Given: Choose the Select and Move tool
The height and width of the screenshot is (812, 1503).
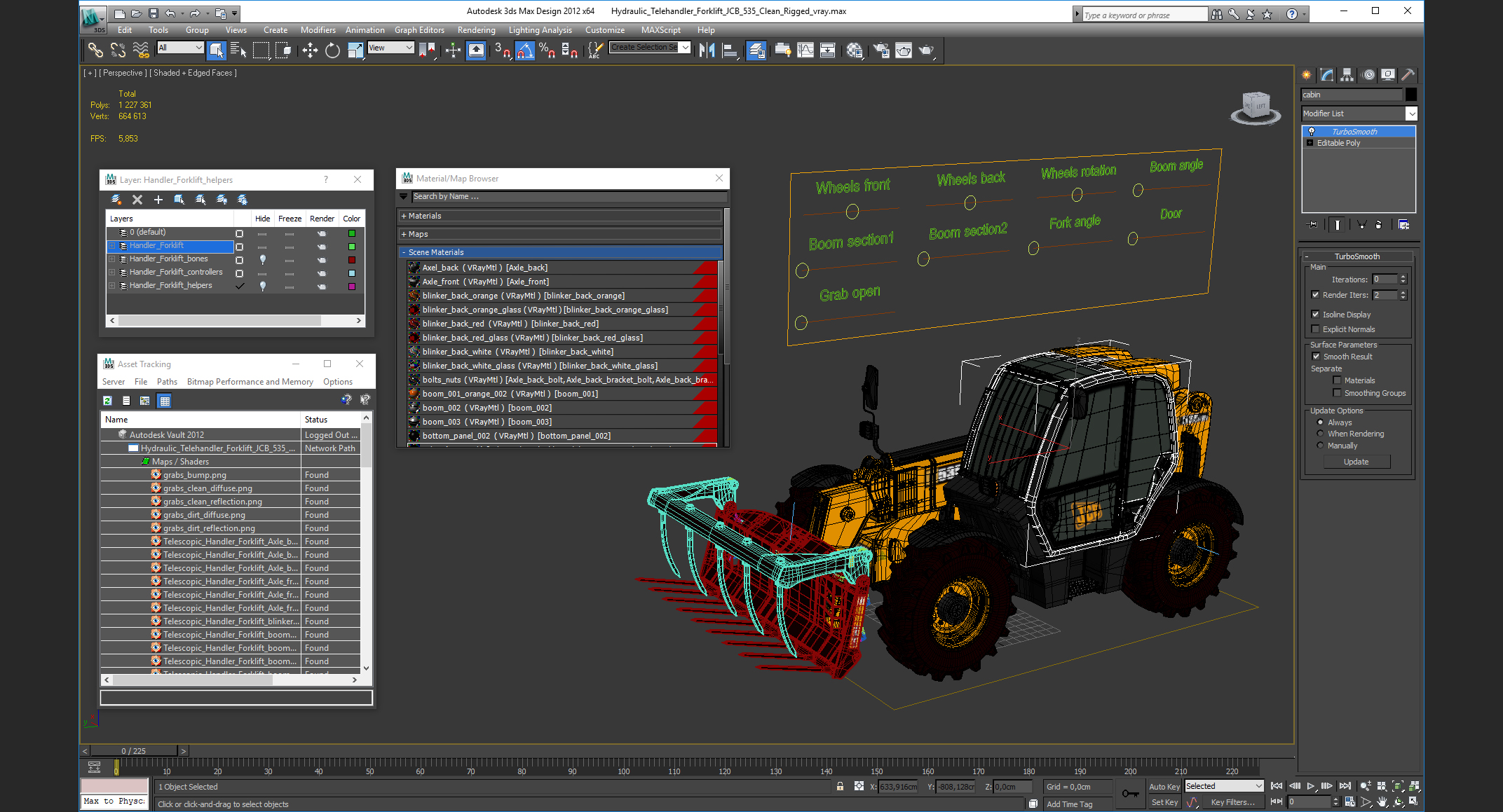Looking at the screenshot, I should pyautogui.click(x=310, y=50).
